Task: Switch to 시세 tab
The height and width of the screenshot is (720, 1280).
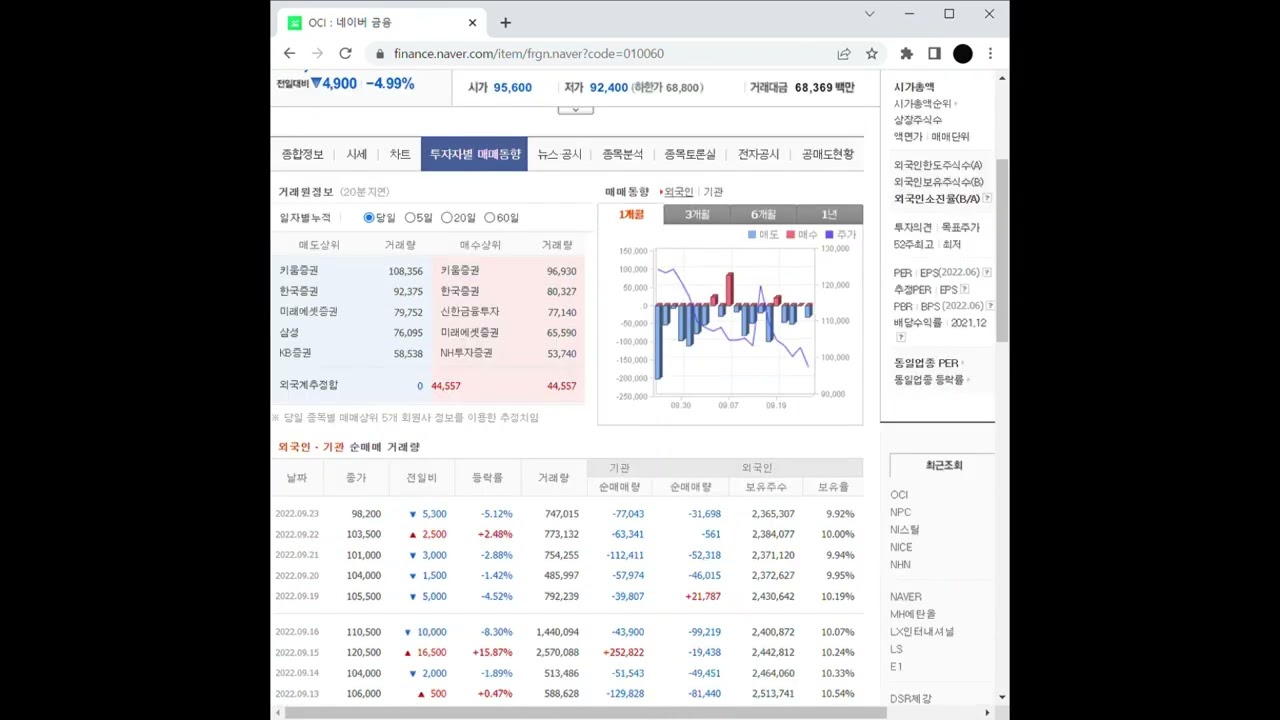Action: [357, 154]
